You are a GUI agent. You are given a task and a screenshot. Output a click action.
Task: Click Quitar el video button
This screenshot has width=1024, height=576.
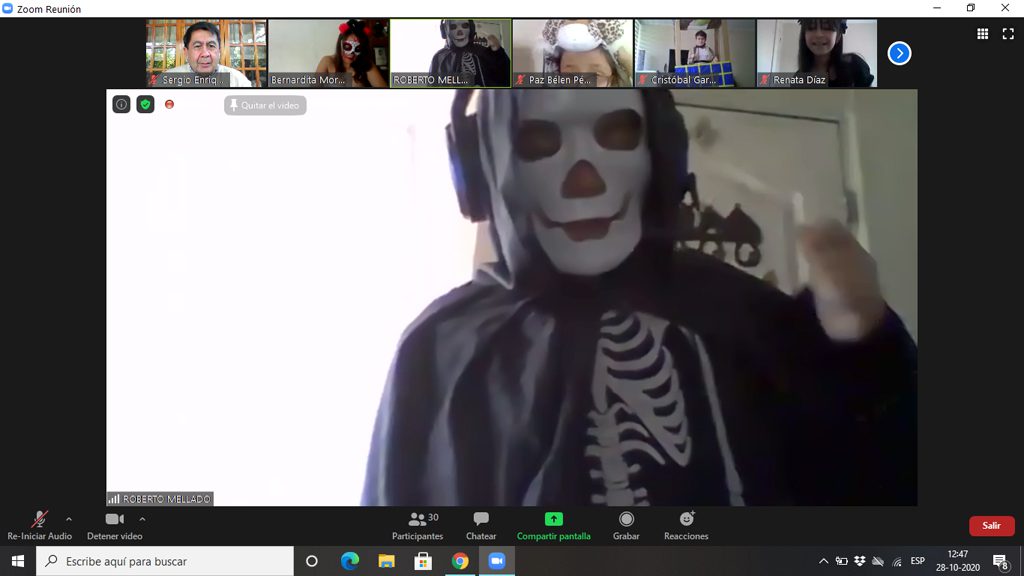tap(265, 105)
